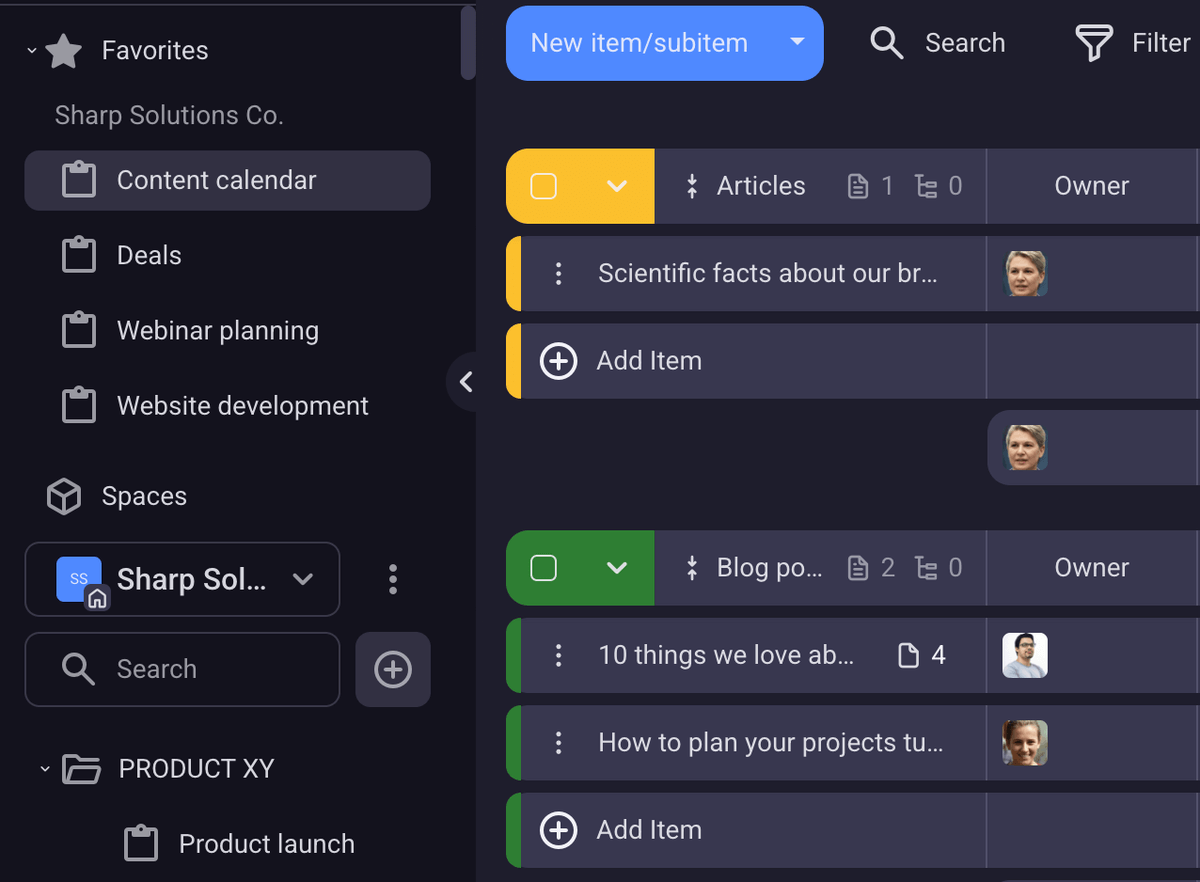Open the Filter funnel icon
The image size is (1200, 882).
[x=1093, y=43]
